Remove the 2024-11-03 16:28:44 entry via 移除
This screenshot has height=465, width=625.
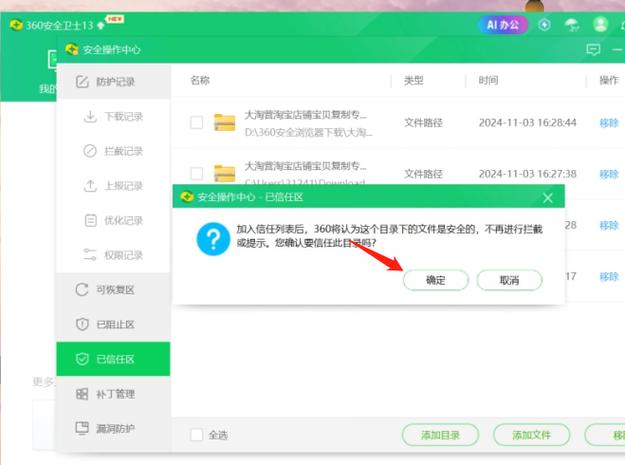609,123
